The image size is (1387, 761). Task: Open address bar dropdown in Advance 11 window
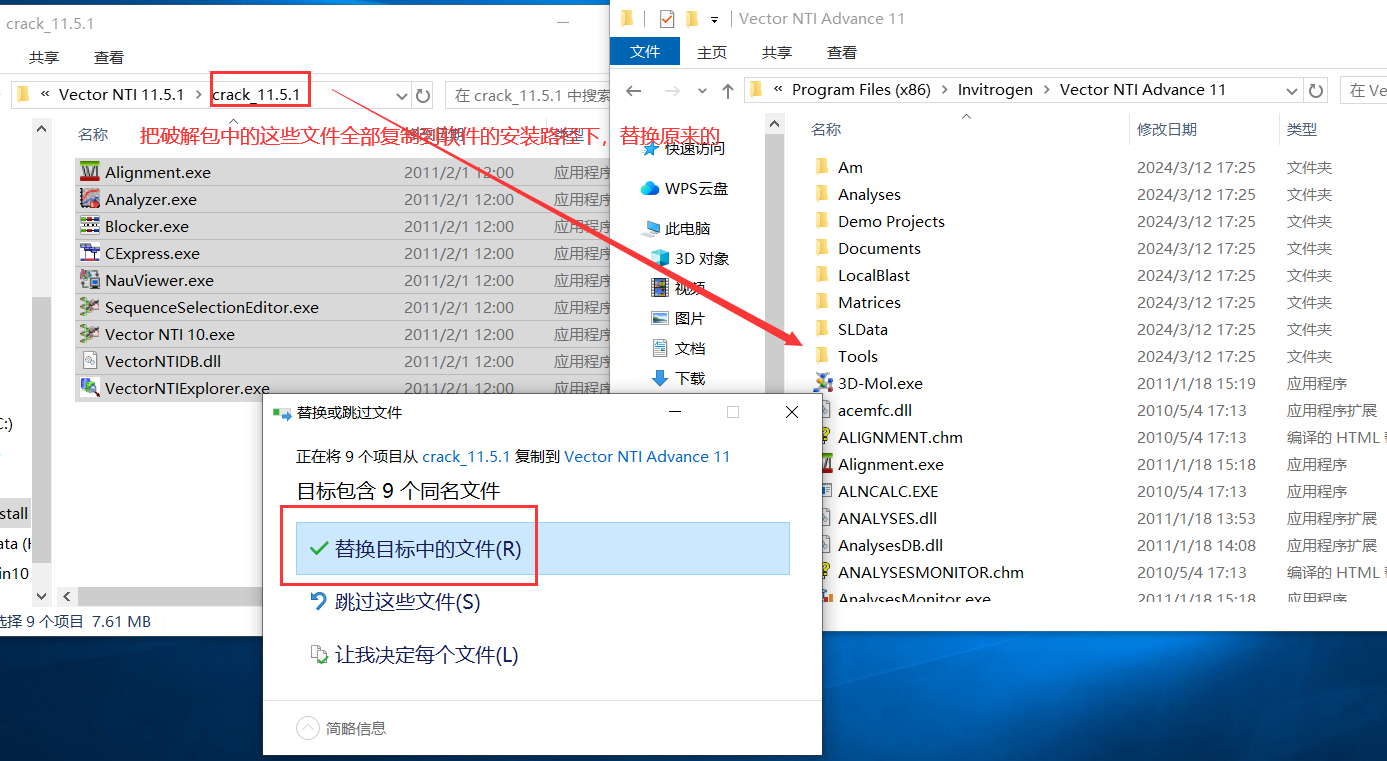click(x=1292, y=90)
